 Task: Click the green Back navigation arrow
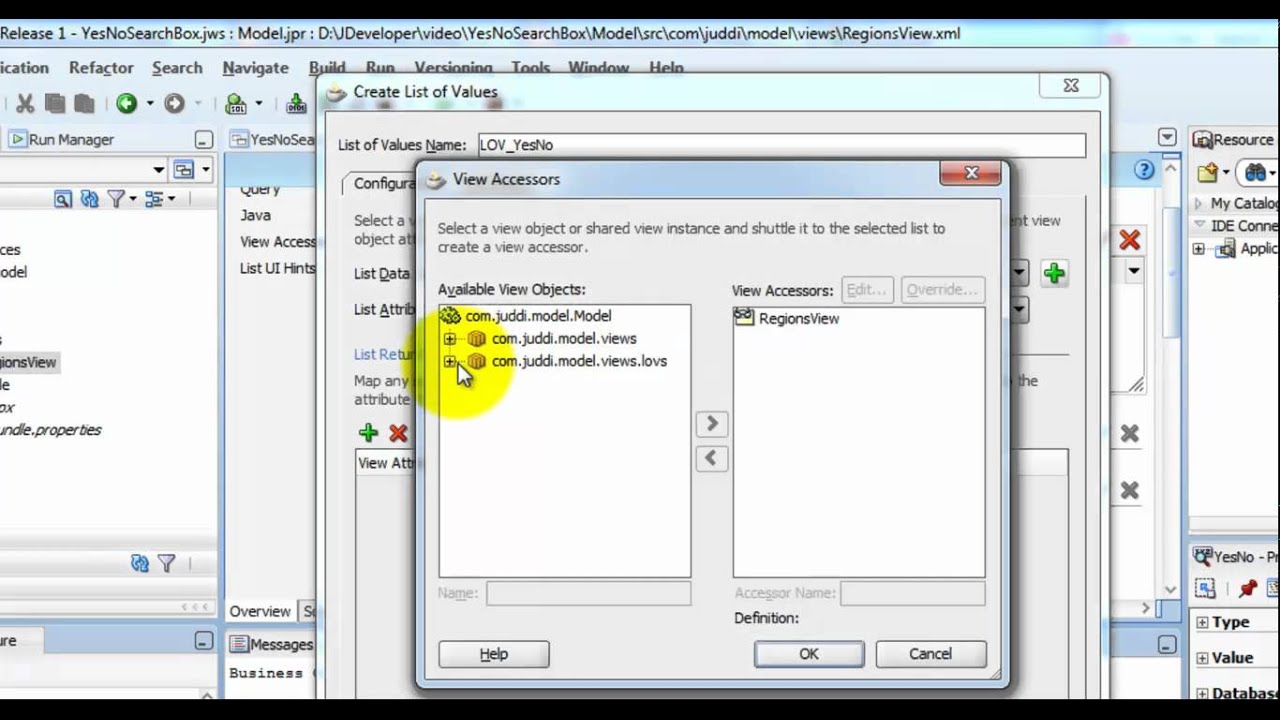pyautogui.click(x=126, y=103)
